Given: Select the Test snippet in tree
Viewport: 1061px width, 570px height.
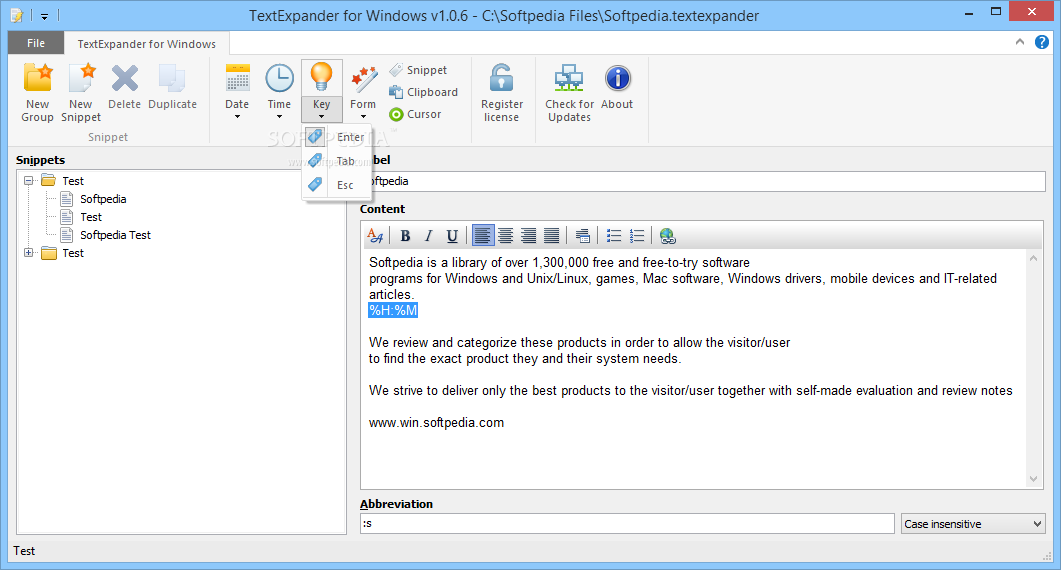Looking at the screenshot, I should pyautogui.click(x=91, y=217).
